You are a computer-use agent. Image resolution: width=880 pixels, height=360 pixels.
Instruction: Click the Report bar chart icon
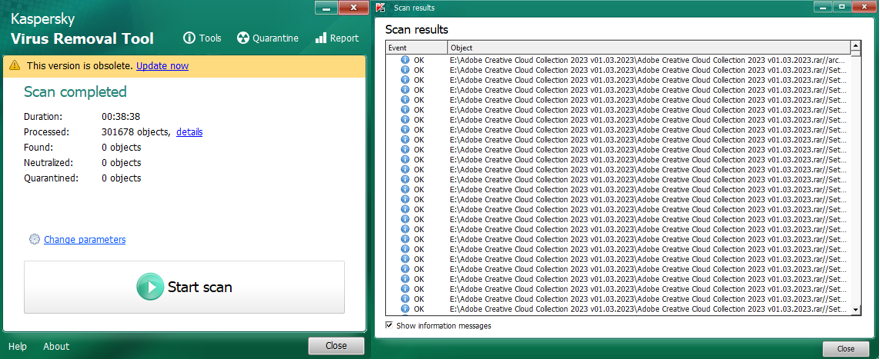click(320, 38)
